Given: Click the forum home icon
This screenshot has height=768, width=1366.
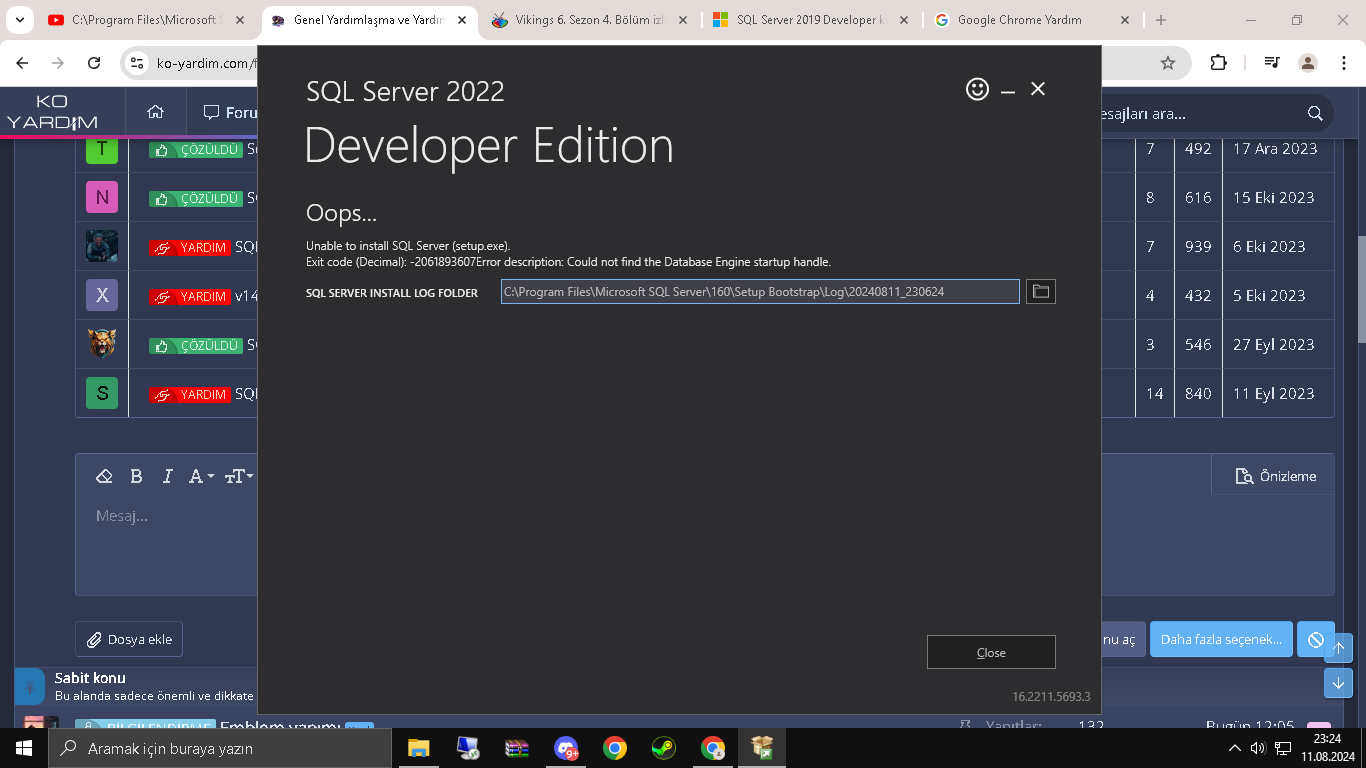Looking at the screenshot, I should click(x=155, y=112).
